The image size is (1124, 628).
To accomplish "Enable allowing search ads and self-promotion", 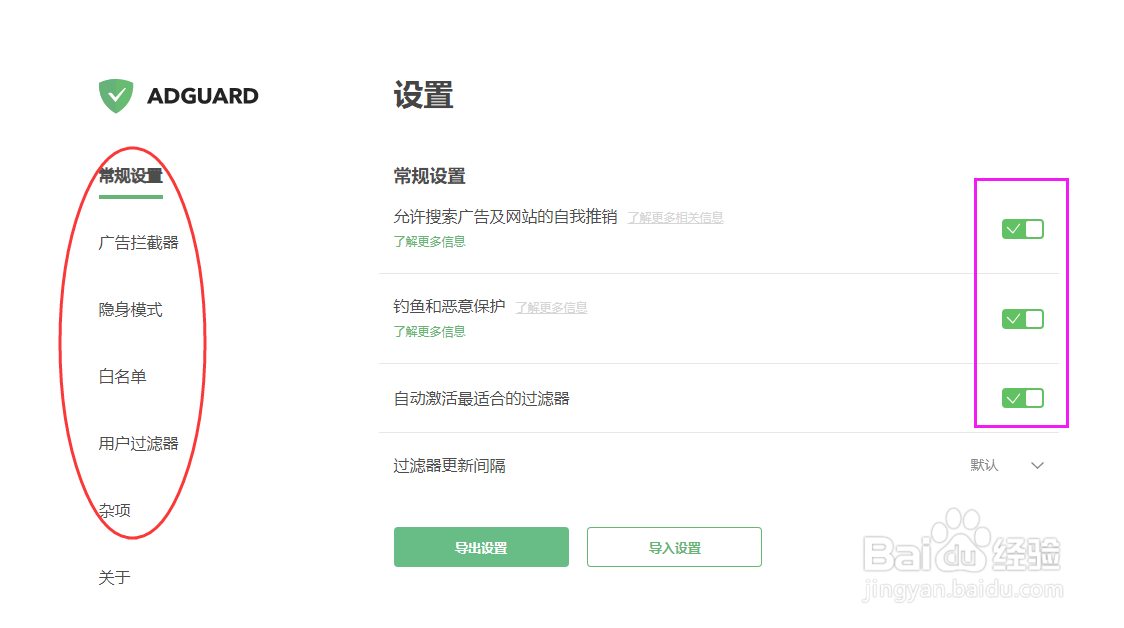I will pyautogui.click(x=1021, y=228).
